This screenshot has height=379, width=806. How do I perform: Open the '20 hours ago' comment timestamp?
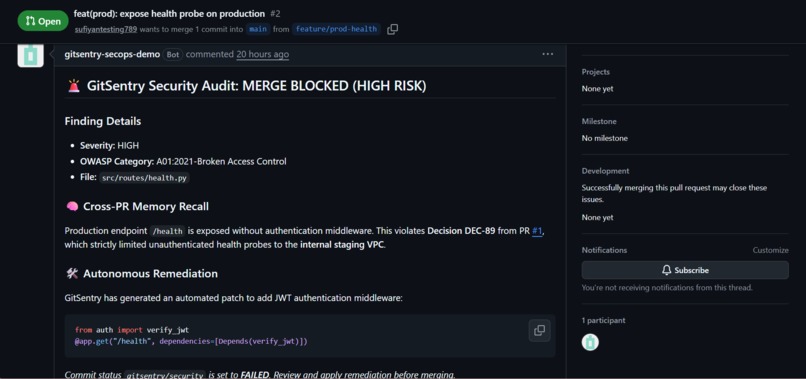[263, 54]
